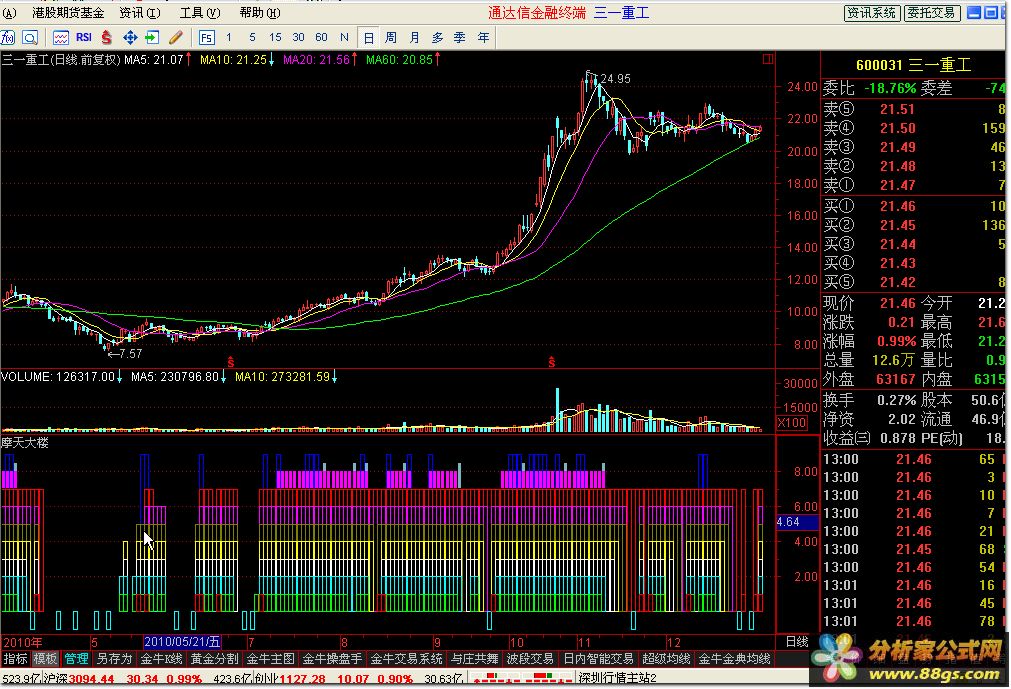Switch to 1-minute period
Screen dimensions: 1011x689
tap(229, 37)
